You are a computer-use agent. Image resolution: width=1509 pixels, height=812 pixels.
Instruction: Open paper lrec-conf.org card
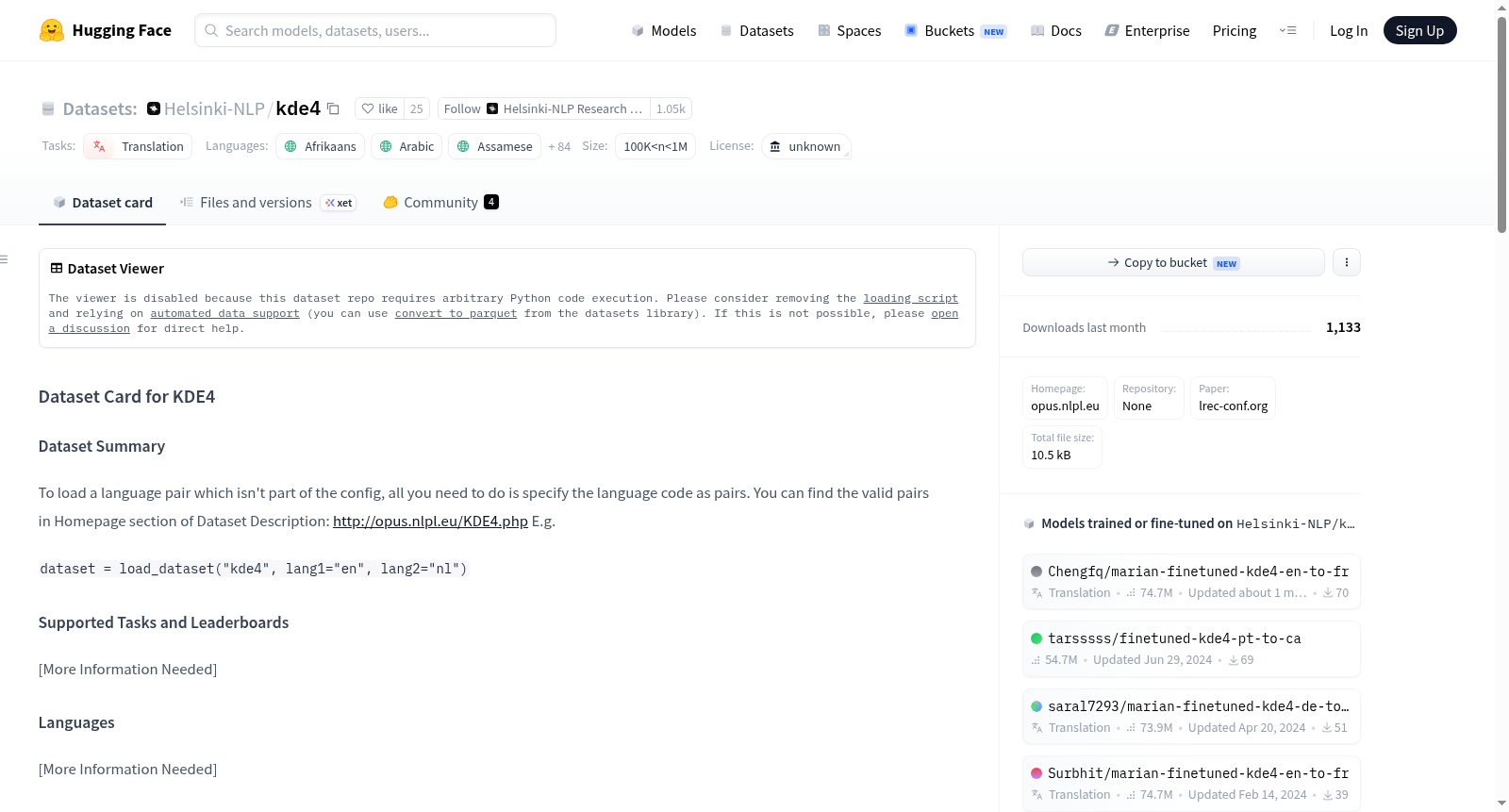point(1233,397)
